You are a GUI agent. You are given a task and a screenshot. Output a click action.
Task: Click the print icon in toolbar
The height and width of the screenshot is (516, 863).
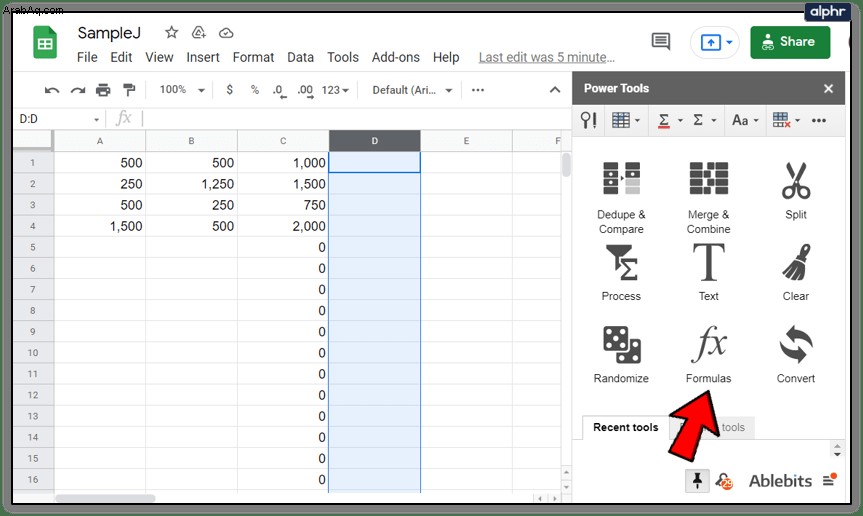coord(103,90)
